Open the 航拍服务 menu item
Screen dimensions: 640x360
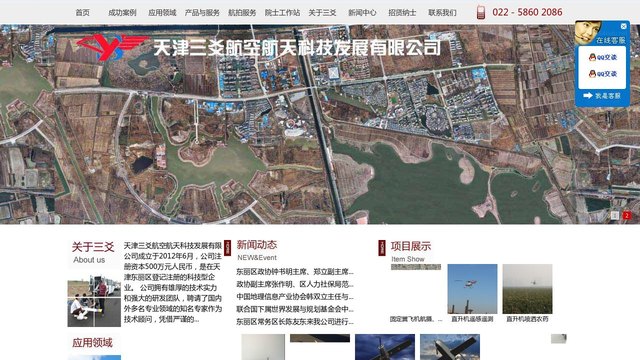tap(242, 13)
